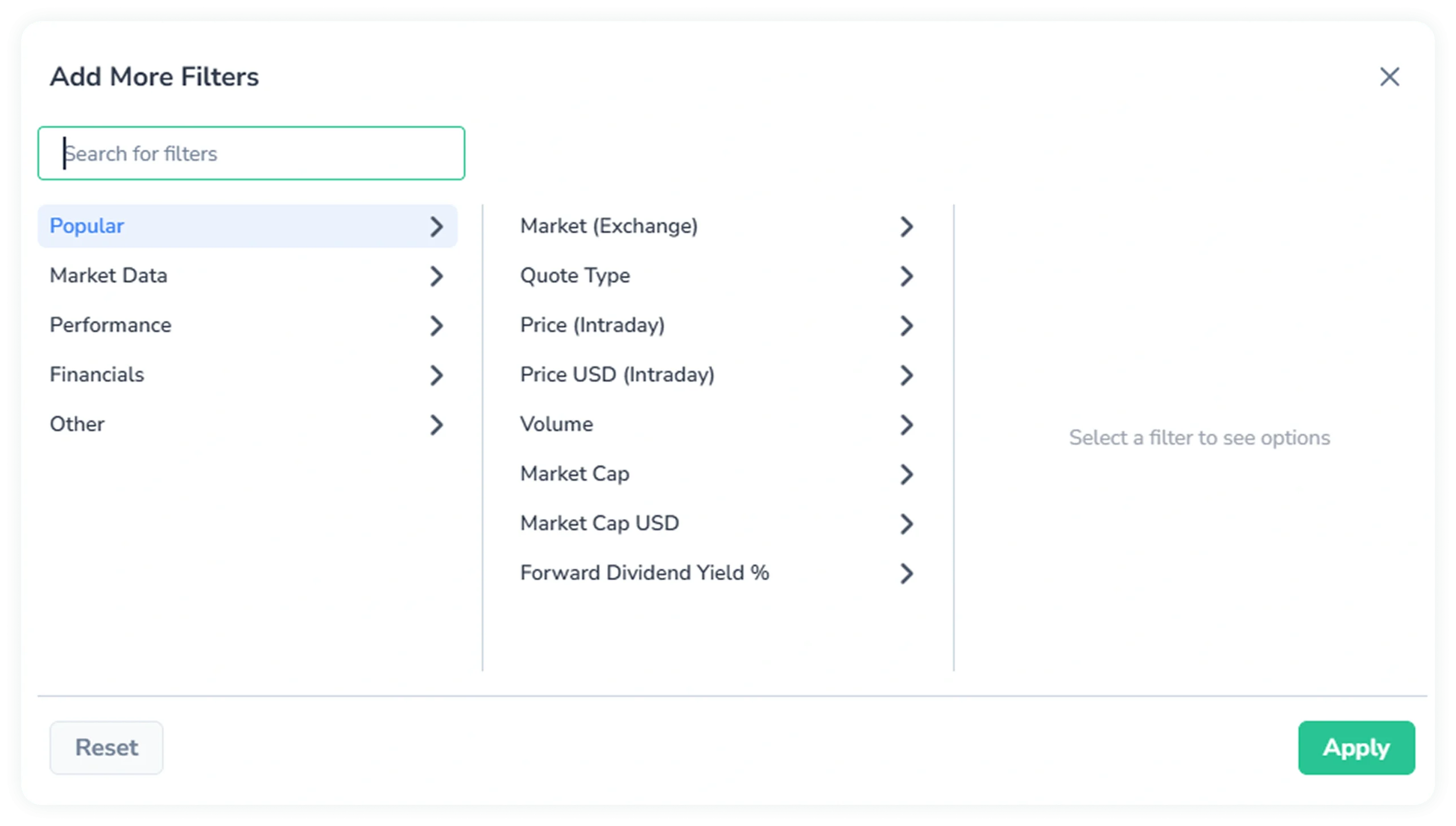Expand the Forward Dividend Yield % chevron
The width and height of the screenshot is (1456, 826).
point(908,573)
